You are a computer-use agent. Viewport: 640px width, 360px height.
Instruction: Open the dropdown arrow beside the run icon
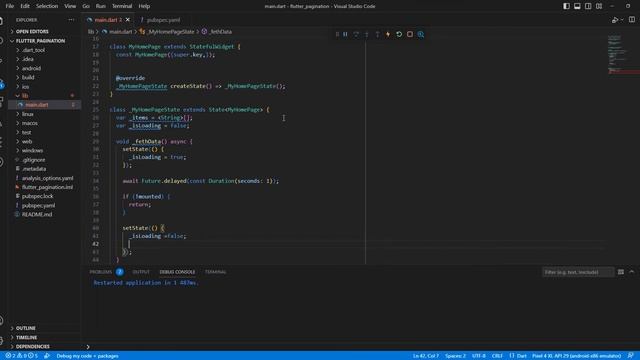point(622,20)
